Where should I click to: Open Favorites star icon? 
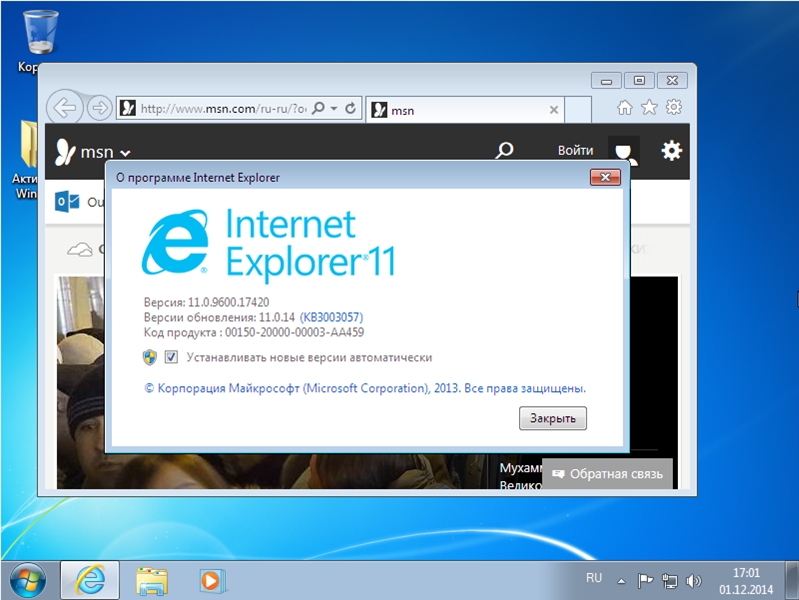coord(649,108)
